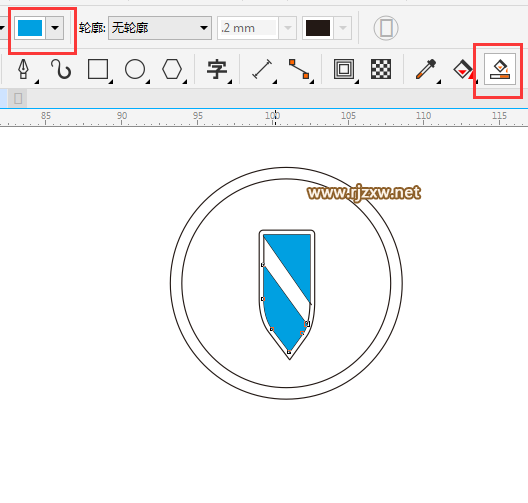This screenshot has height=503, width=528.
Task: Select the Parallel Dimension tool
Action: [x=262, y=69]
